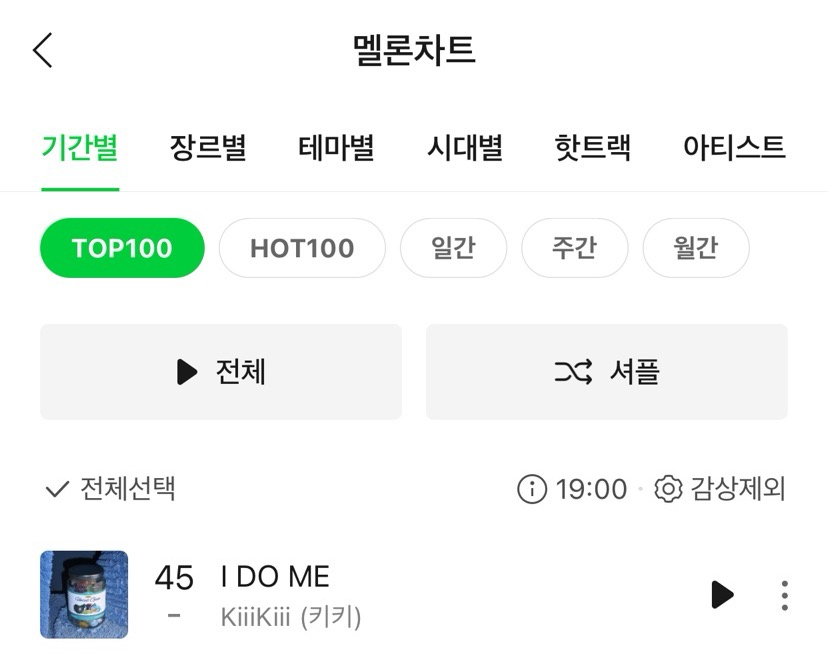Click the play triangle in the 전체 button
The height and width of the screenshot is (668, 828).
(x=187, y=372)
